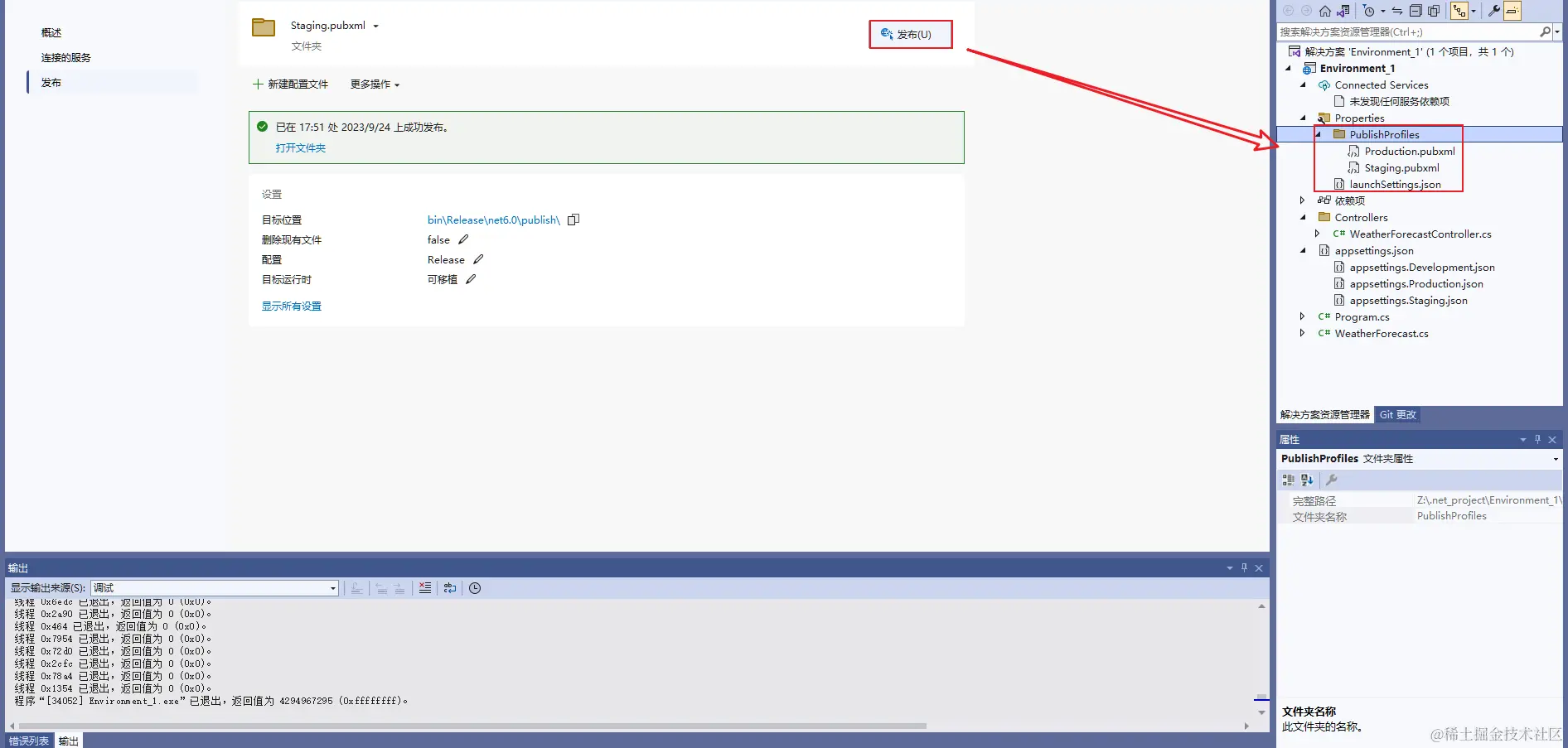
Task: Copy the target location path icon
Action: [x=573, y=220]
